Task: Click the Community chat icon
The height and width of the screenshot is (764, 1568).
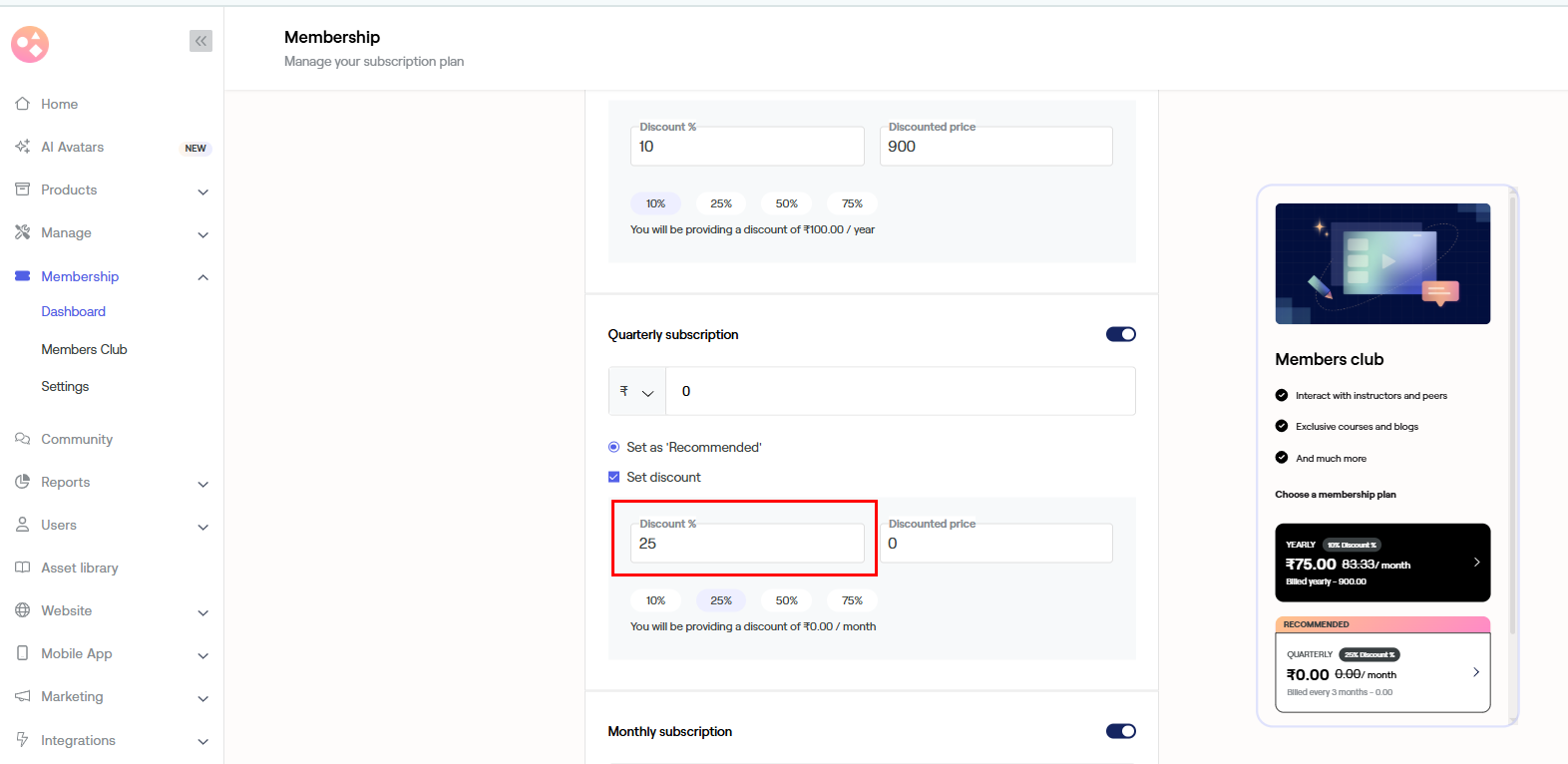Action: coord(23,439)
